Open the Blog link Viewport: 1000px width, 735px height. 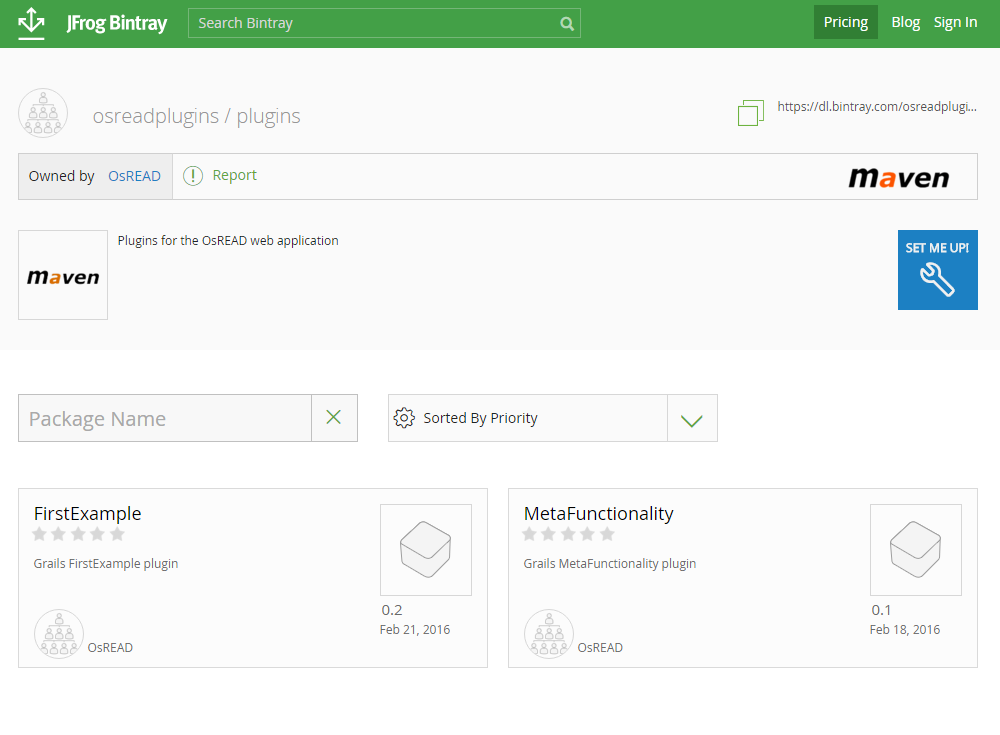coord(906,22)
